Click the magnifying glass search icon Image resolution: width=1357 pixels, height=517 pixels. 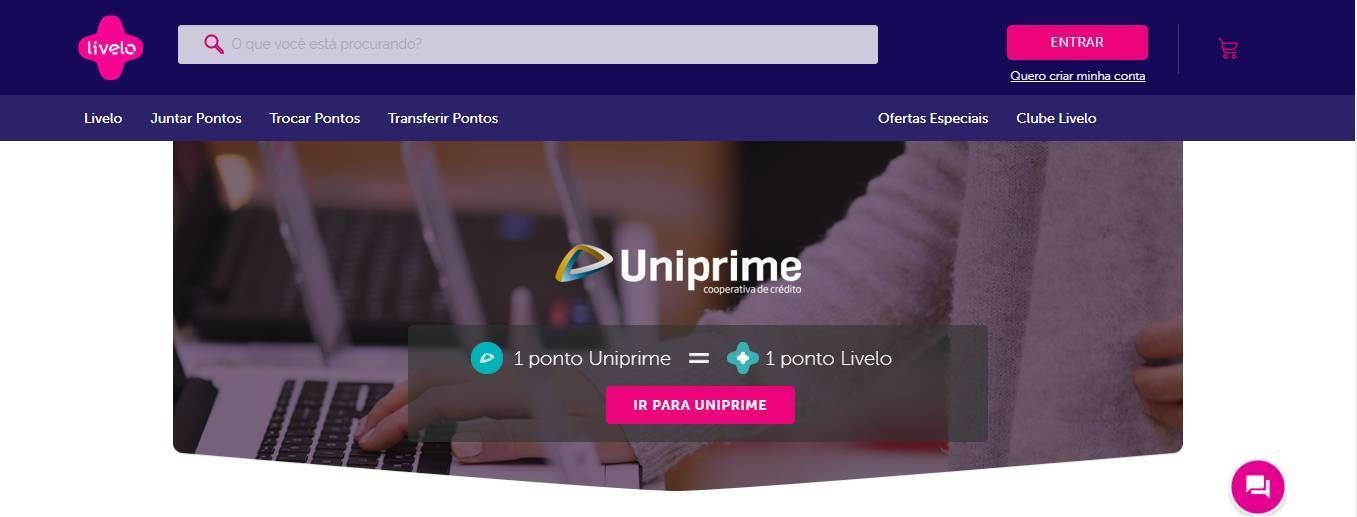(x=213, y=44)
